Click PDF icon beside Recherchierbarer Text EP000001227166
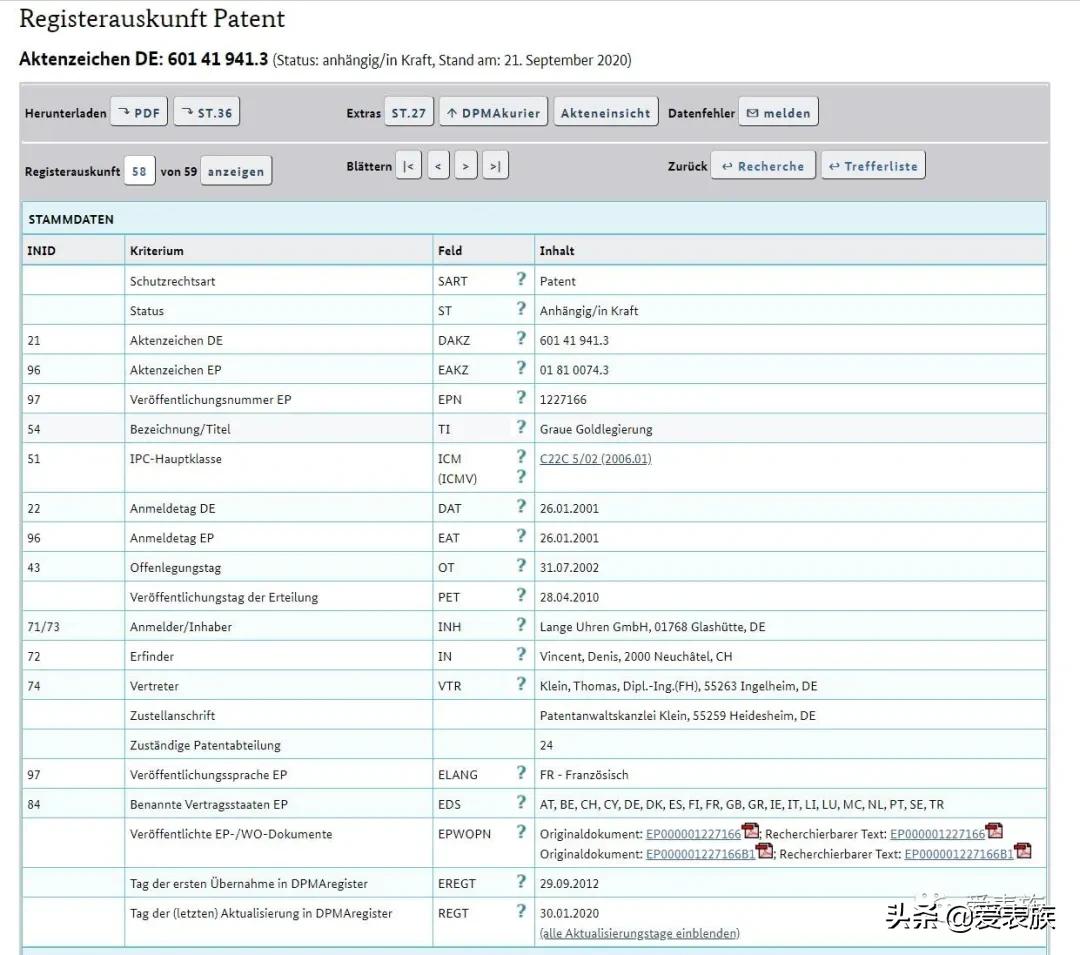 (995, 831)
